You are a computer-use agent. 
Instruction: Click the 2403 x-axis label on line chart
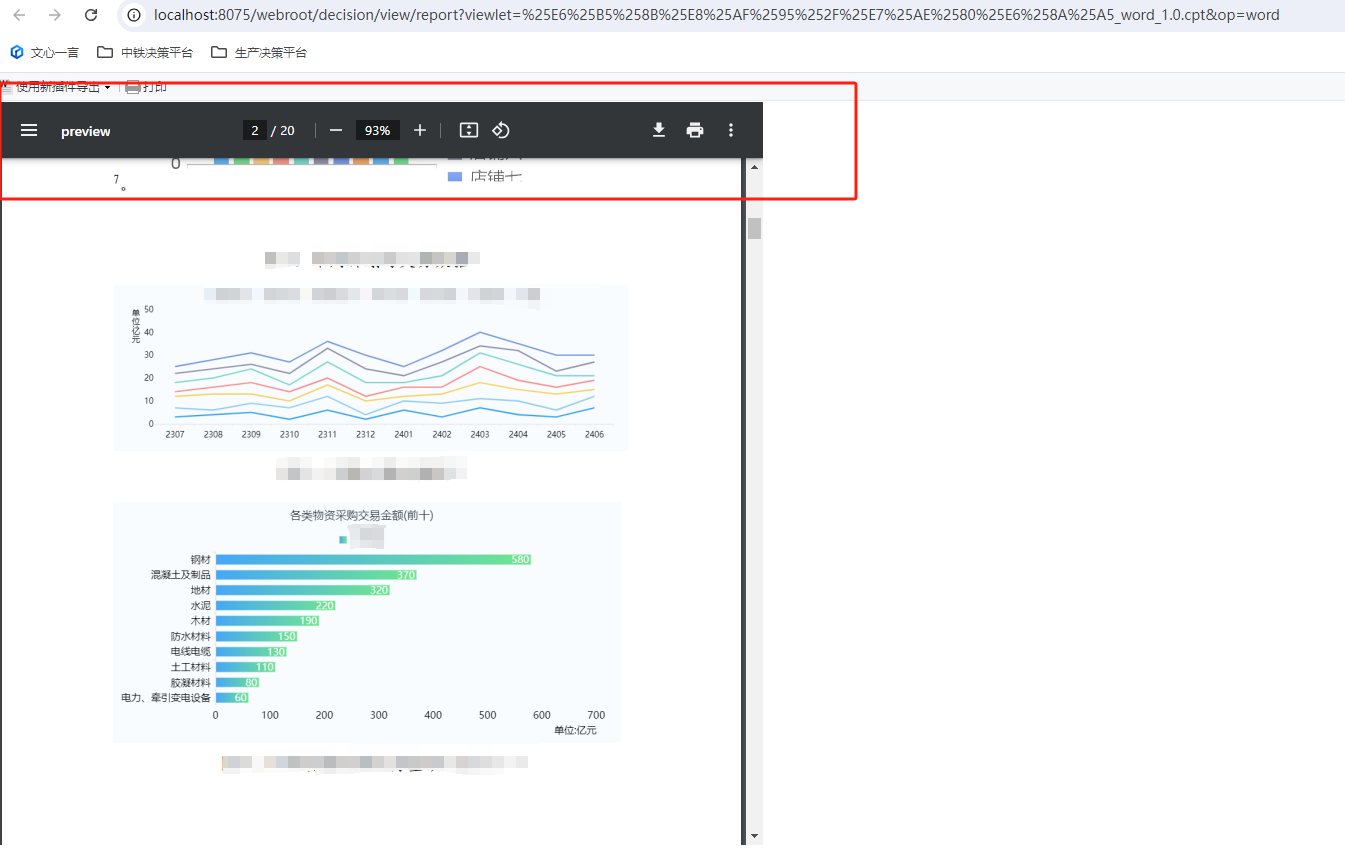480,435
